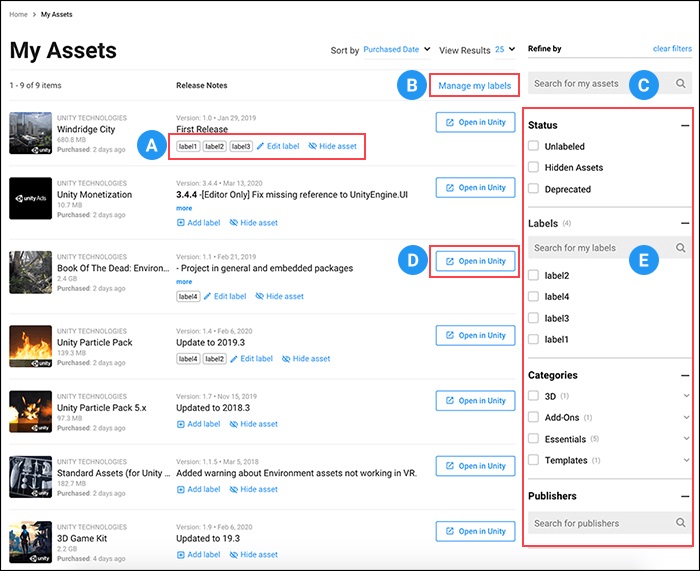Check the Unlabeled status filter
The image size is (700, 571).
pyautogui.click(x=533, y=146)
